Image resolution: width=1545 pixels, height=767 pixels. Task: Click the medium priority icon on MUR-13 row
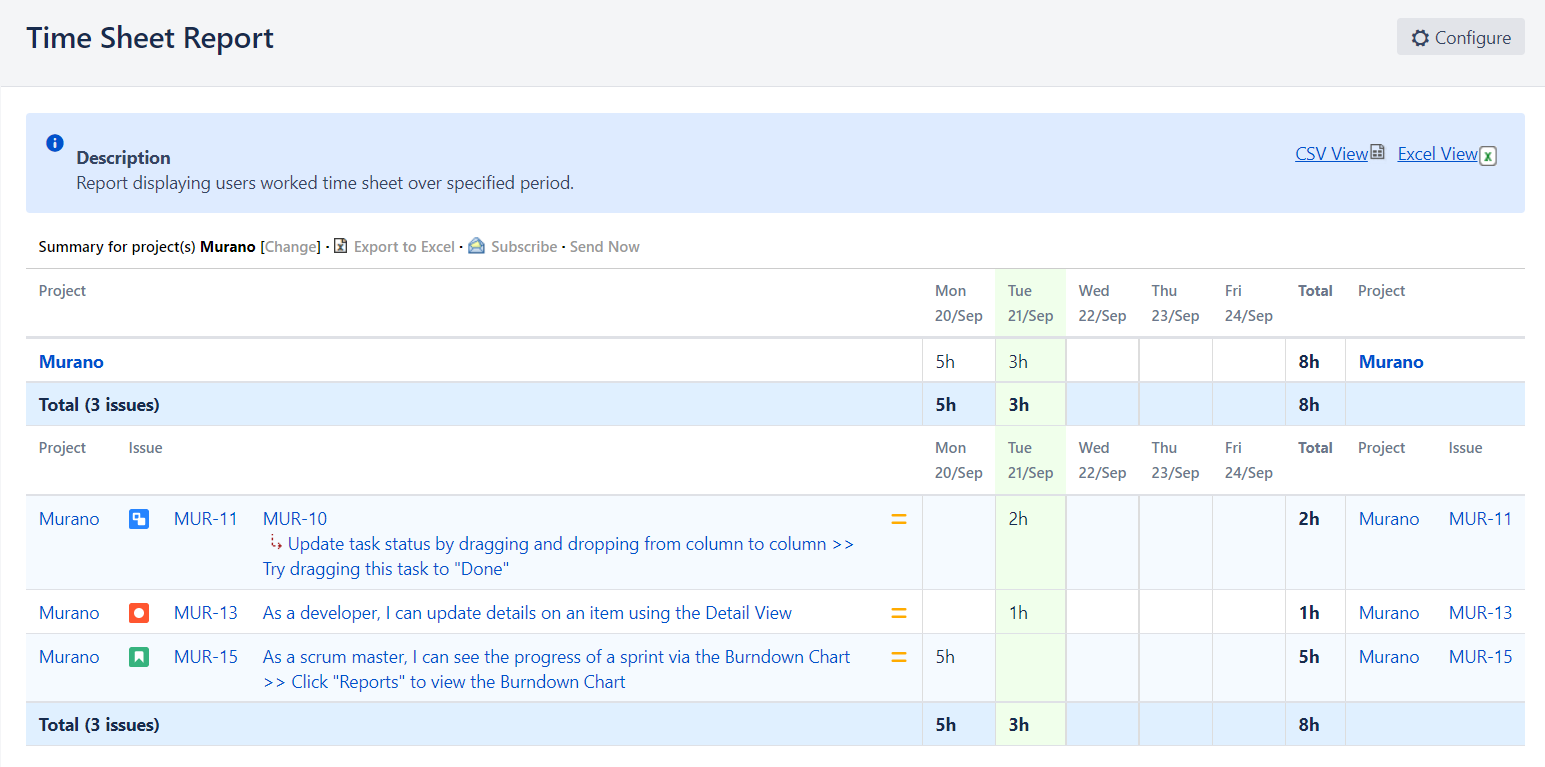[898, 613]
